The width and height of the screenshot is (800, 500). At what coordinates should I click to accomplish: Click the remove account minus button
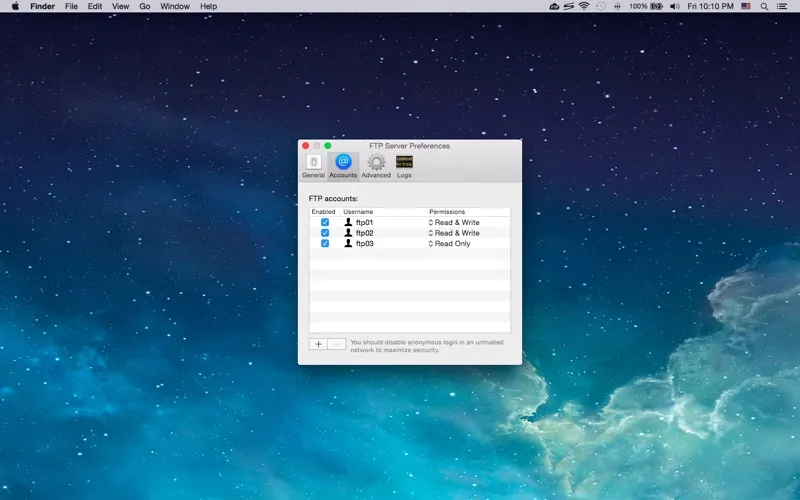337,344
